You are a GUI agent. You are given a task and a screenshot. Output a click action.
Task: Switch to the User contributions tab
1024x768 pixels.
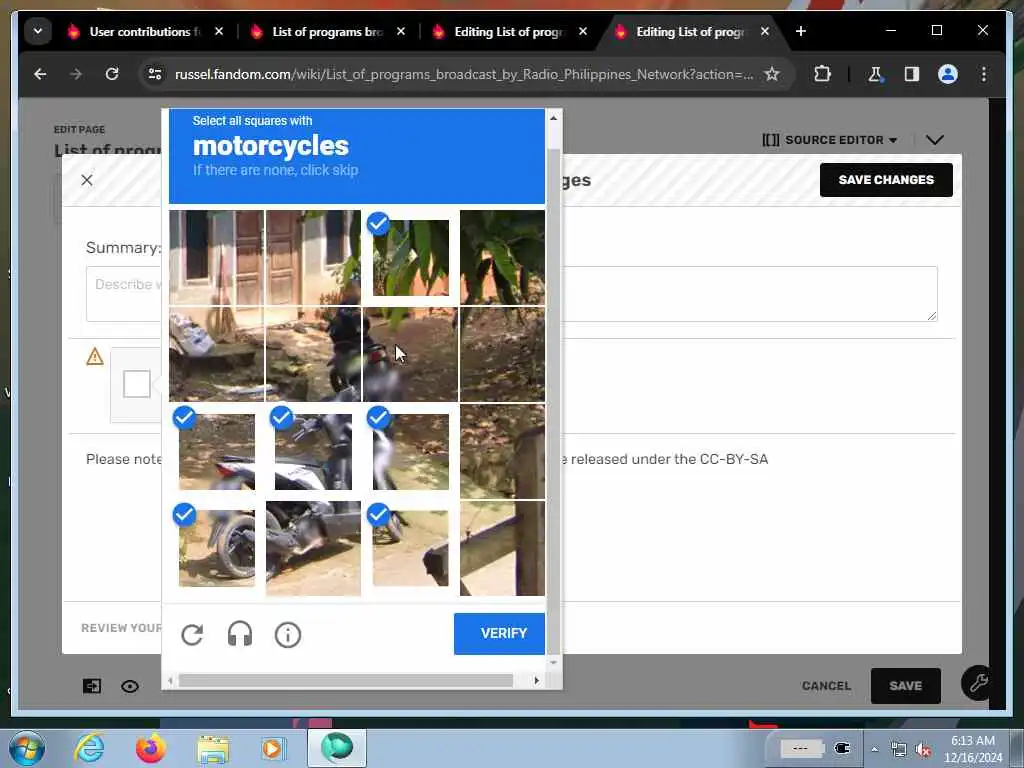[144, 31]
